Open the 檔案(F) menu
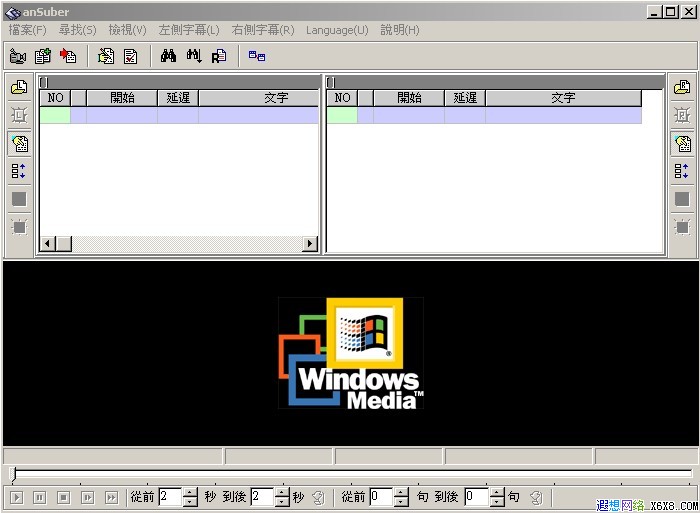This screenshot has height=513, width=700. pyautogui.click(x=27, y=30)
